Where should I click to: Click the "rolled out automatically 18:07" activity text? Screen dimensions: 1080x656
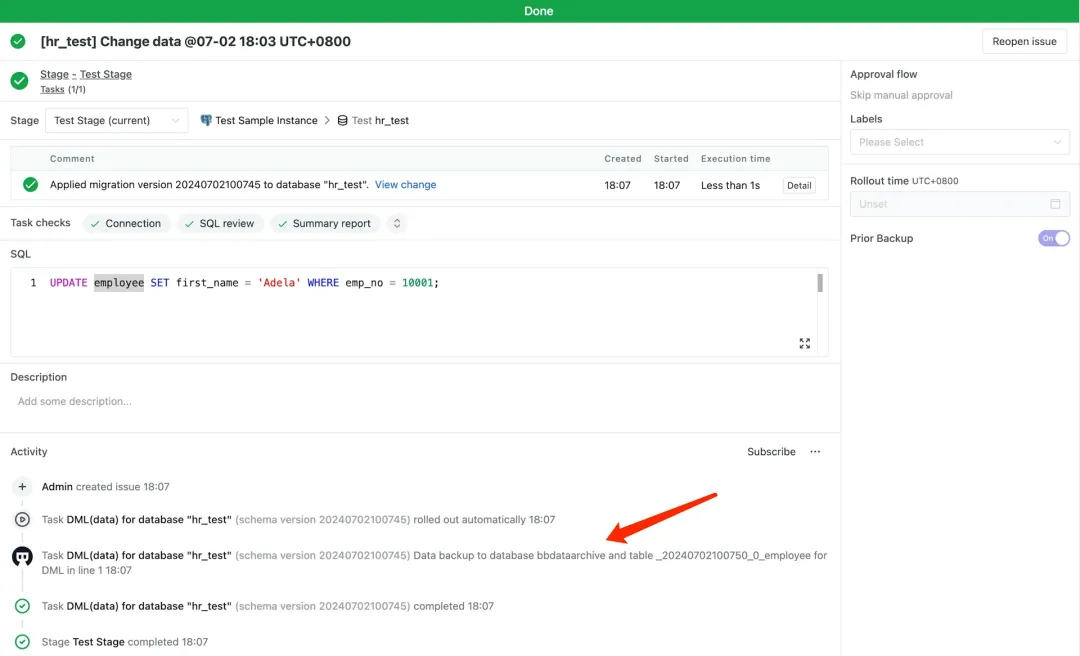[484, 520]
